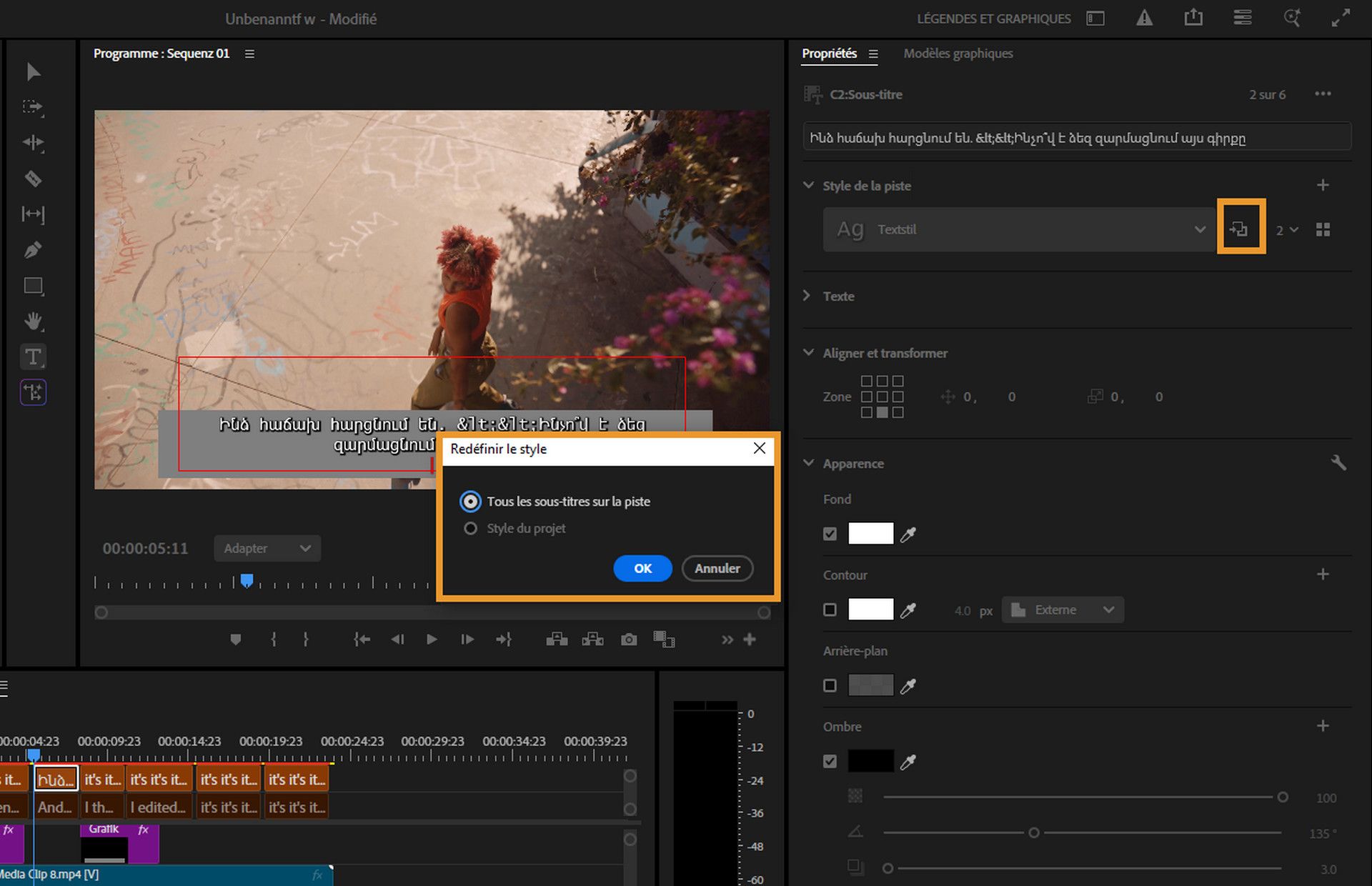The height and width of the screenshot is (886, 1372).
Task: Select the Rectangle tool
Action: click(33, 285)
